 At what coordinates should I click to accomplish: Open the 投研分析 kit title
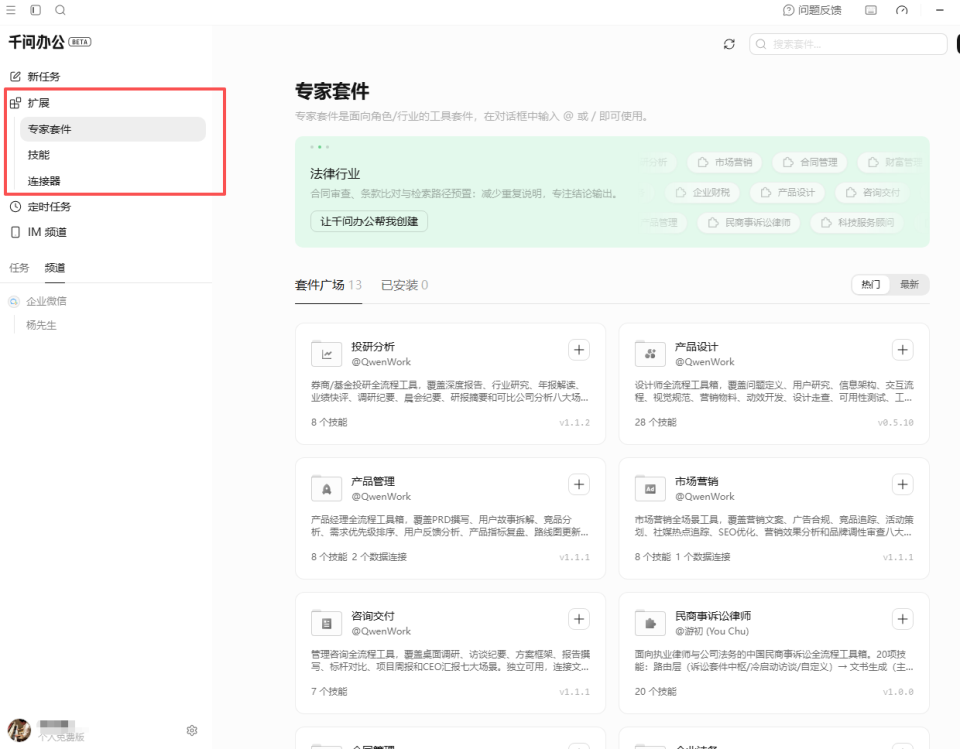[x=373, y=347]
